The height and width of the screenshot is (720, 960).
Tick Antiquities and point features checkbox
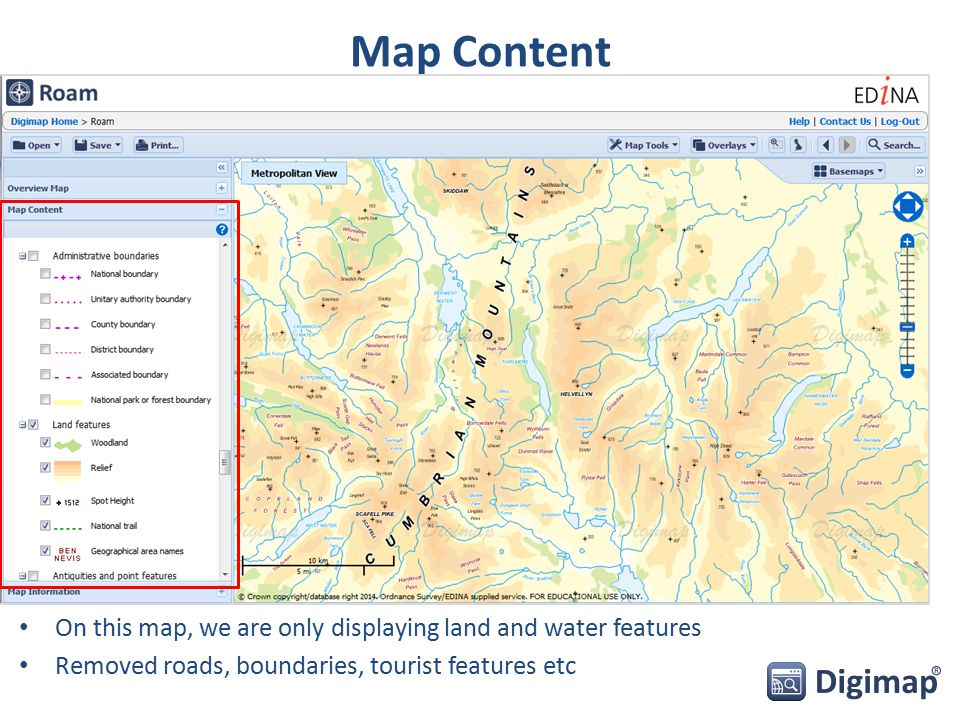point(34,576)
